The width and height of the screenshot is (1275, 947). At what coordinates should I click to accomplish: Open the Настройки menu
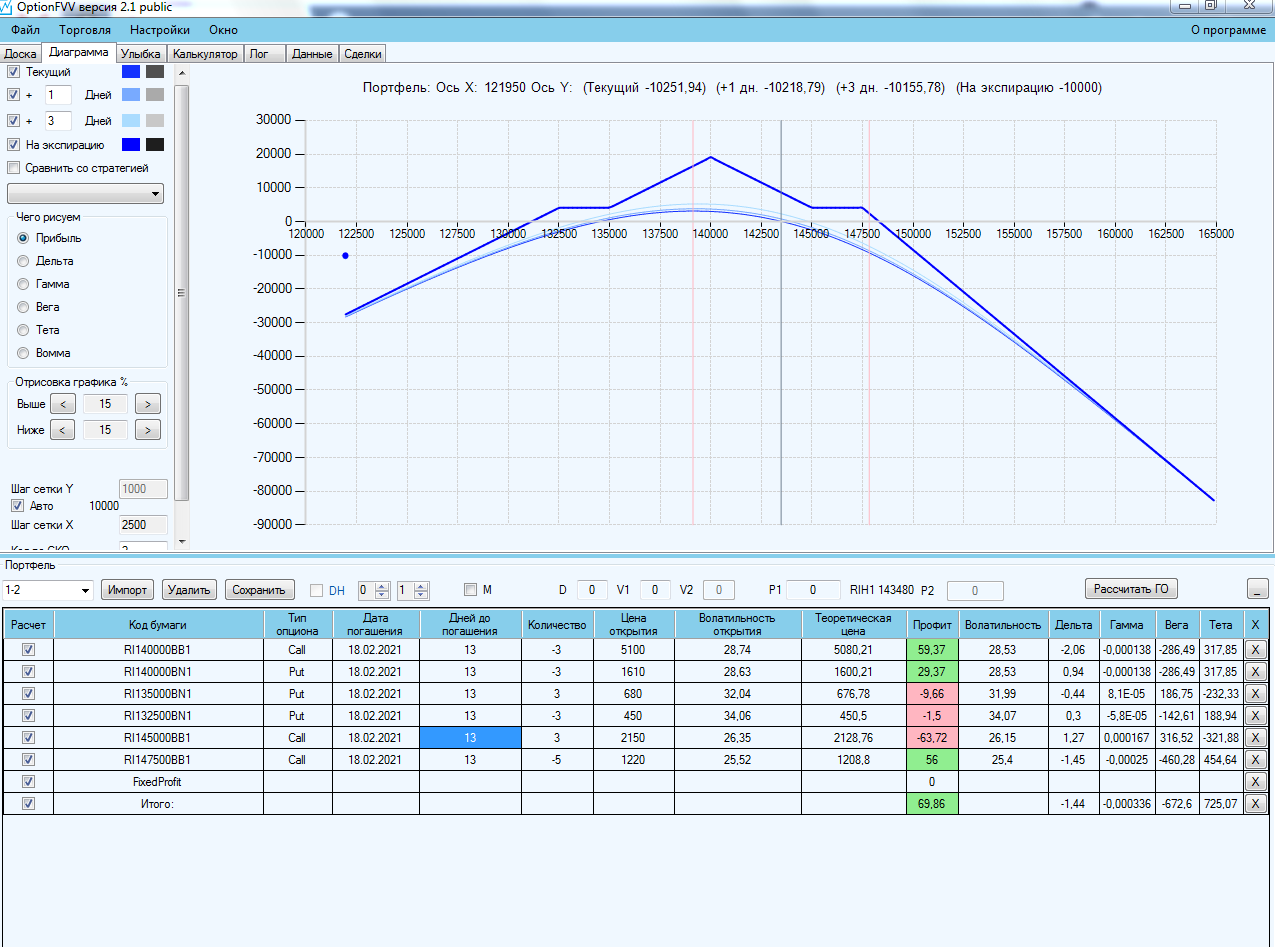tap(159, 30)
